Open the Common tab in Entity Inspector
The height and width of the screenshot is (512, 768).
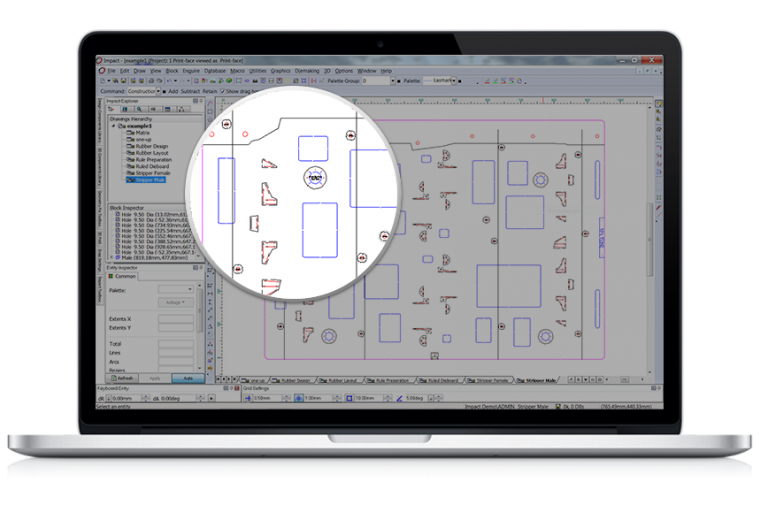[x=123, y=276]
